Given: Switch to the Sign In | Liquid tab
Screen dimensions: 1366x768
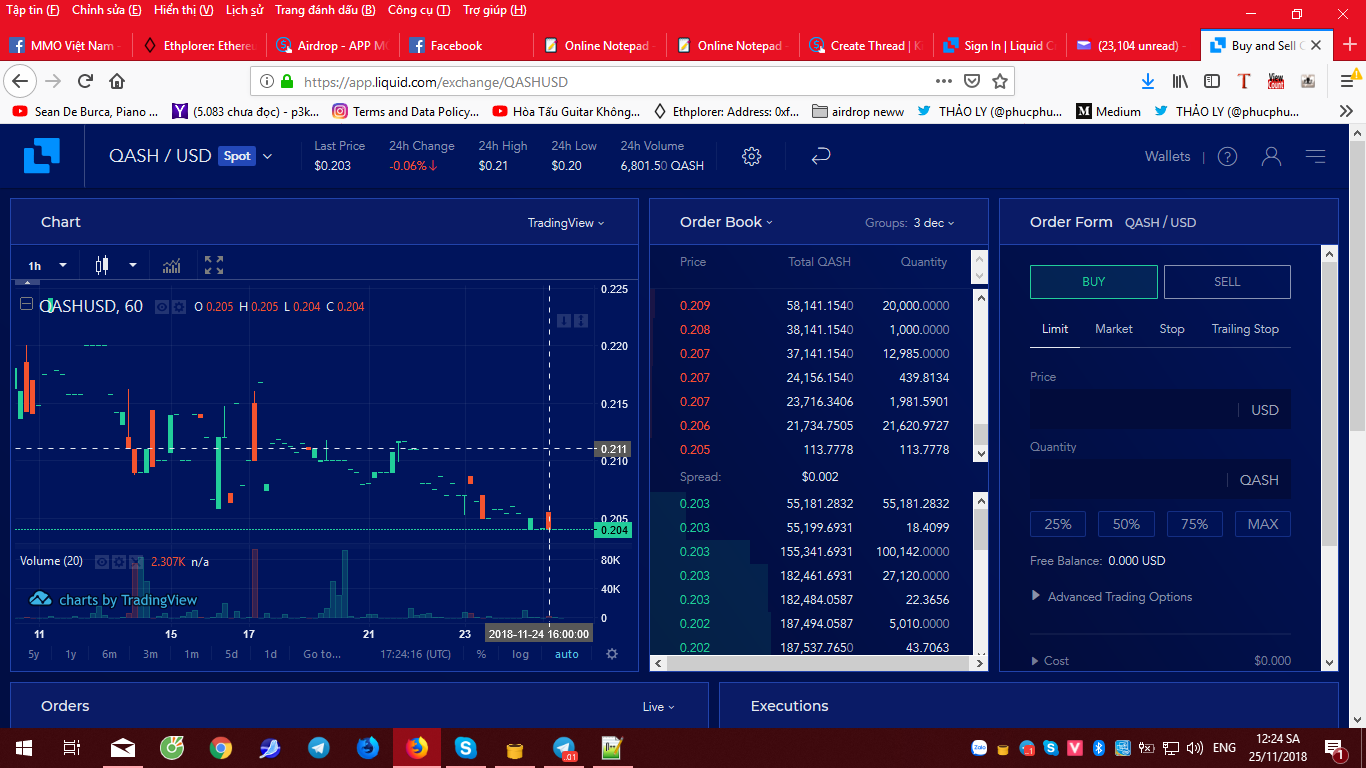Looking at the screenshot, I should 1000,45.
